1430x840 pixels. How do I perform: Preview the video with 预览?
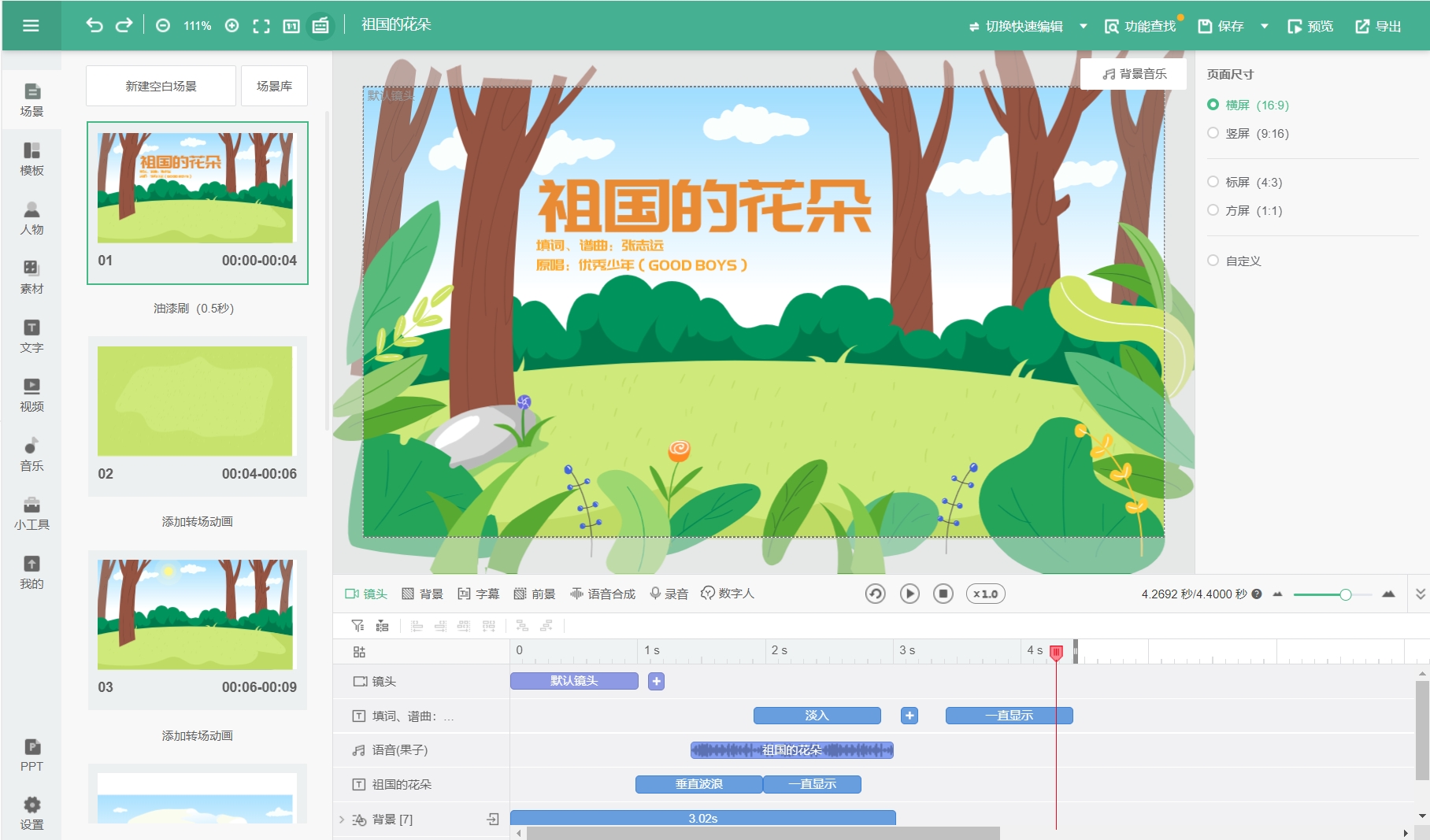tap(1310, 26)
